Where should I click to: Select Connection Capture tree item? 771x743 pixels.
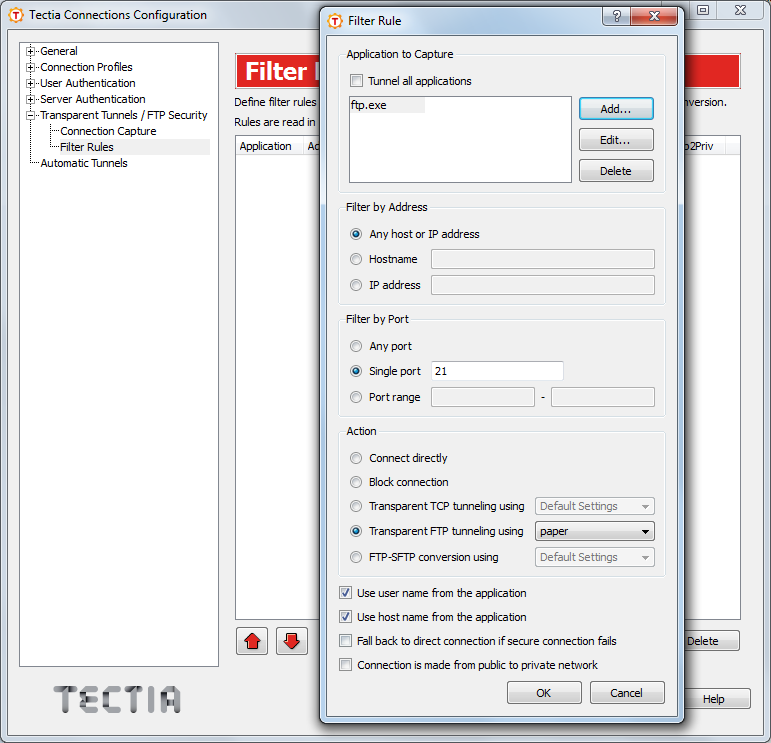point(108,131)
